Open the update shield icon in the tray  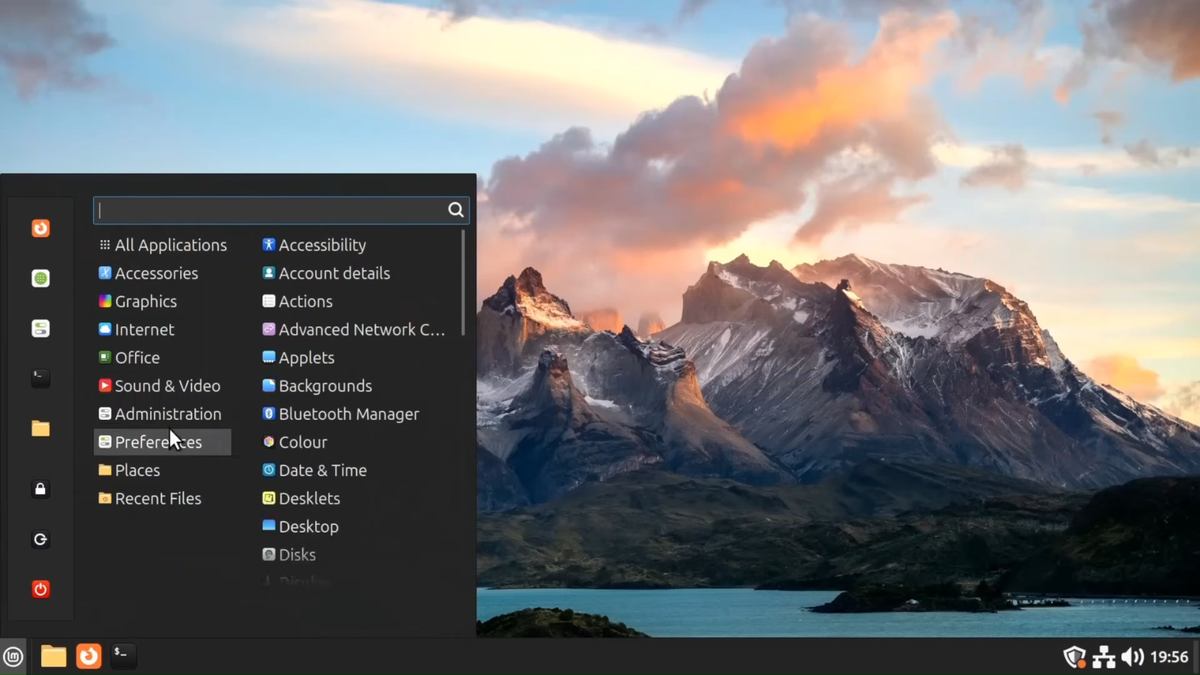coord(1075,657)
